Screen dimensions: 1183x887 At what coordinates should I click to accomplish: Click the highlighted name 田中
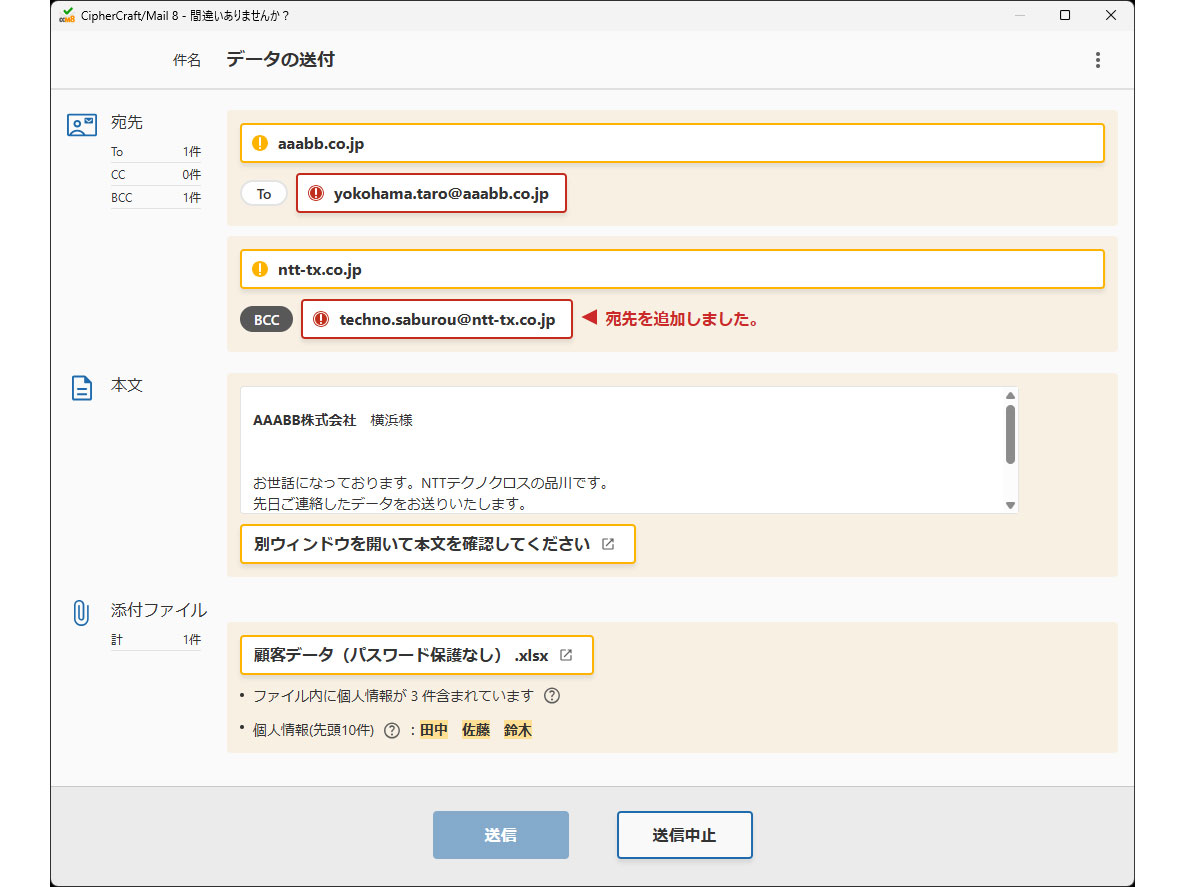[x=434, y=730]
